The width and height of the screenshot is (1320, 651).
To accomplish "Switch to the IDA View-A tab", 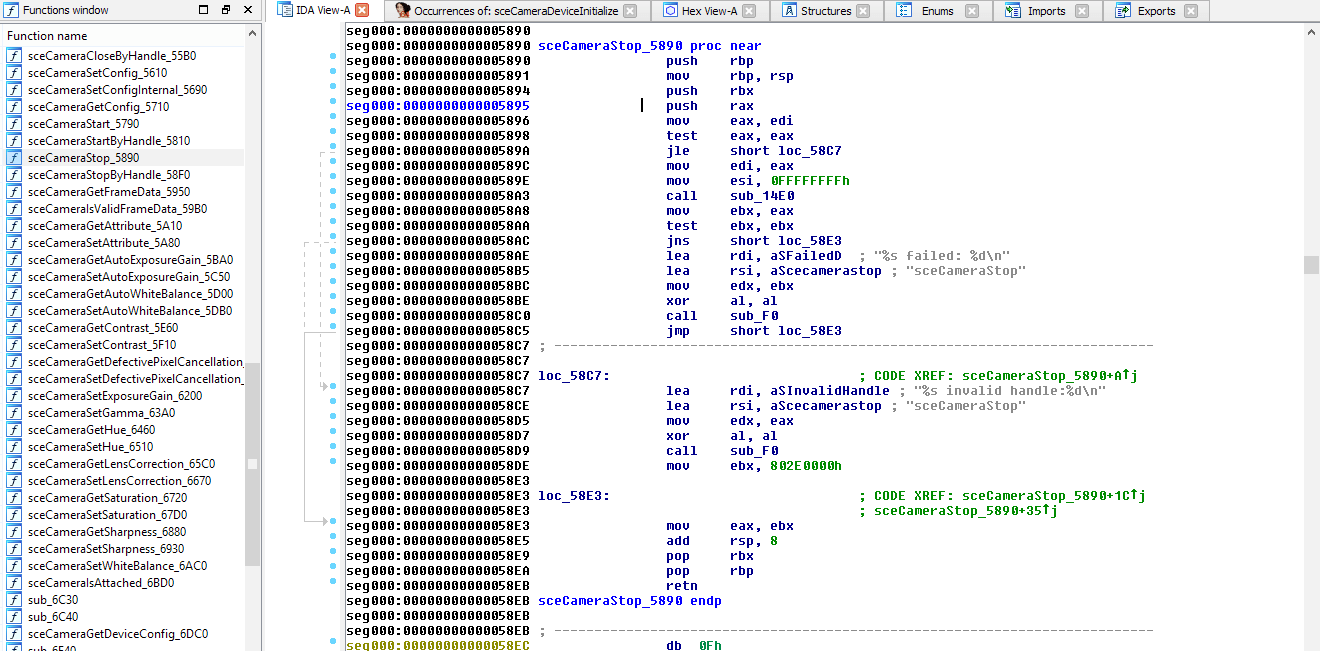I will point(322,10).
